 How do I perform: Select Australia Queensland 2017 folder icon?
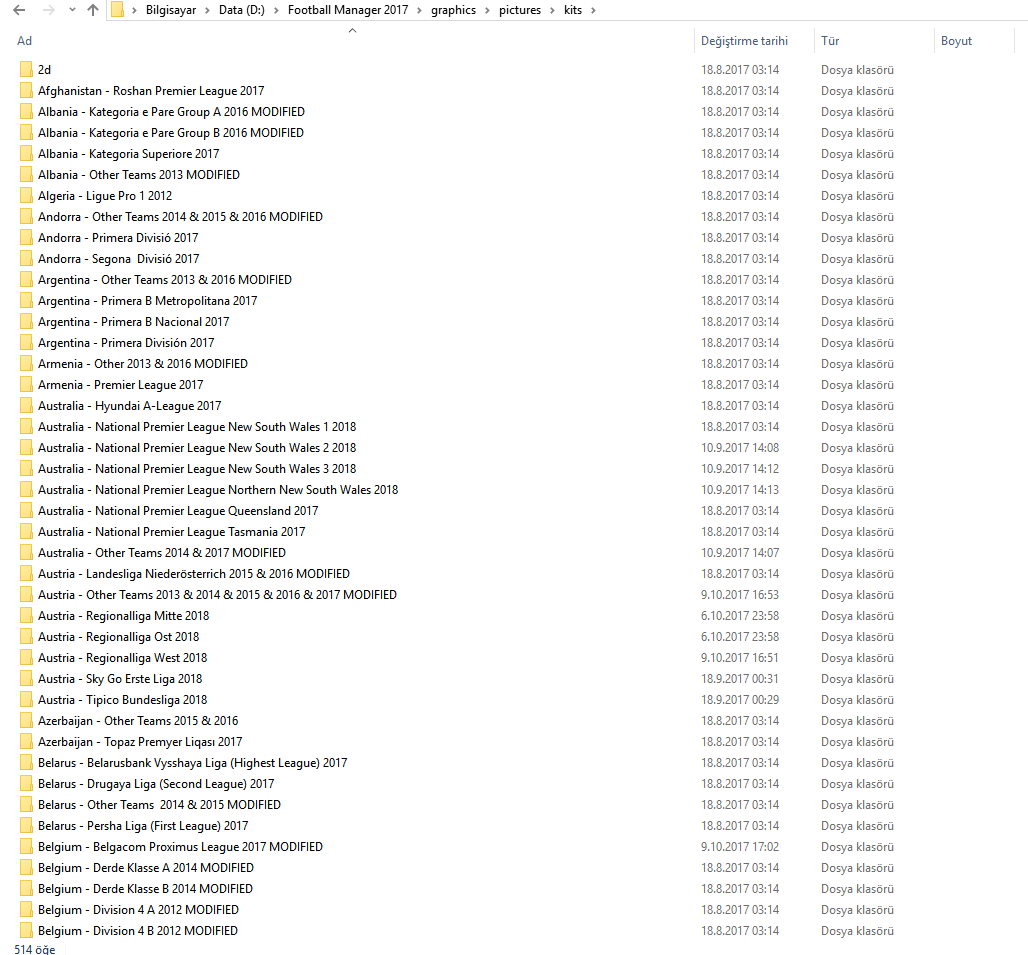pyautogui.click(x=26, y=511)
